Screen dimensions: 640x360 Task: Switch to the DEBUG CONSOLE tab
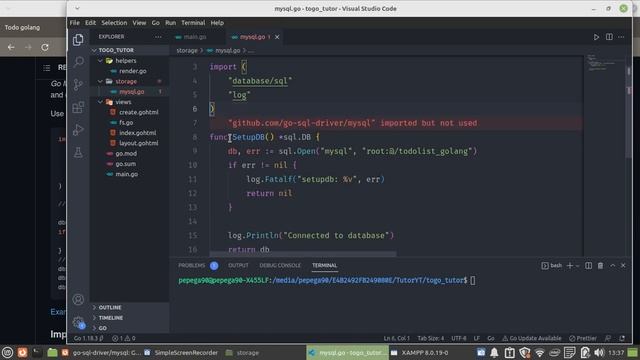pyautogui.click(x=280, y=265)
